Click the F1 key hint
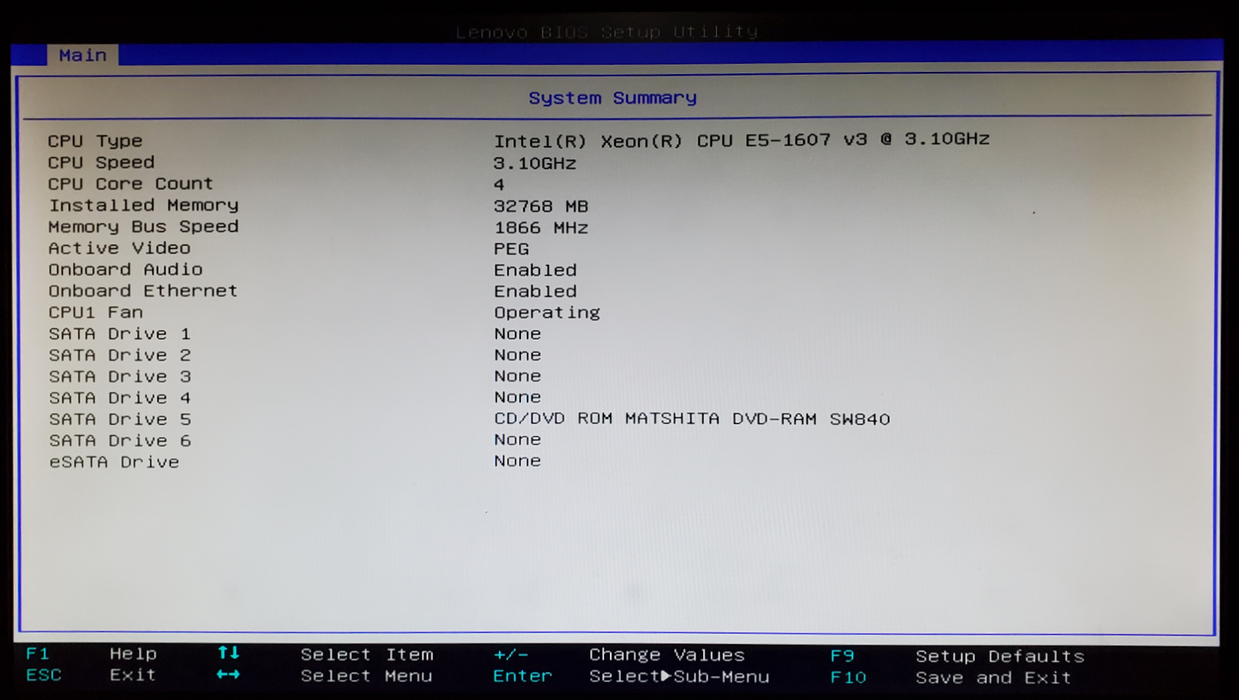Screen dimensions: 1239x700 point(37,654)
